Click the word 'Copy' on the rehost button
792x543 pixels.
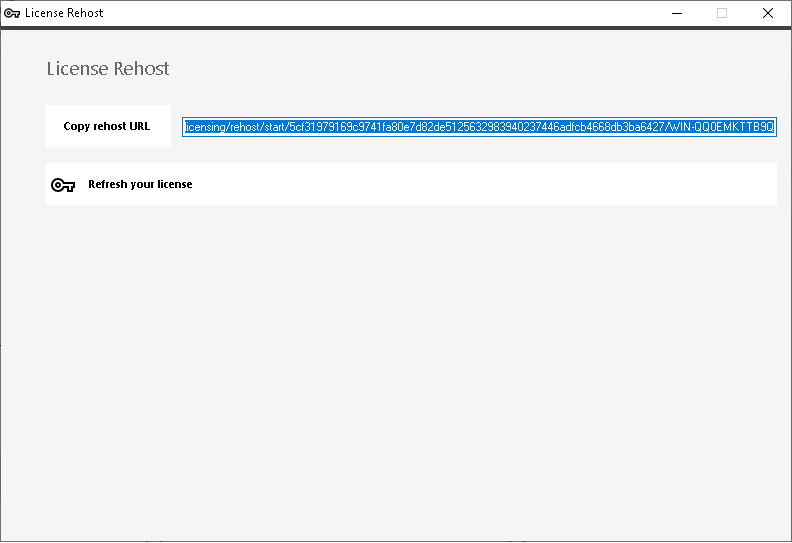pyautogui.click(x=76, y=126)
